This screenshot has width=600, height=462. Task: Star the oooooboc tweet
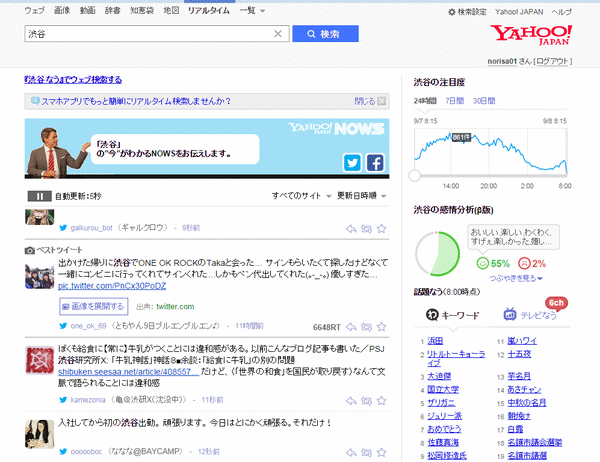click(x=381, y=452)
